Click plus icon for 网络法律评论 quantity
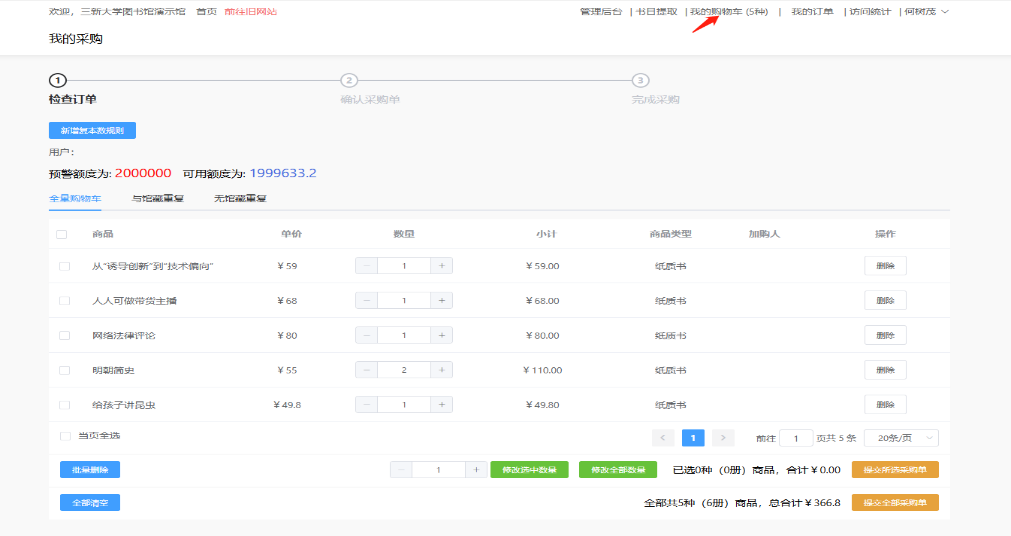This screenshot has width=1011, height=536. (x=441, y=335)
